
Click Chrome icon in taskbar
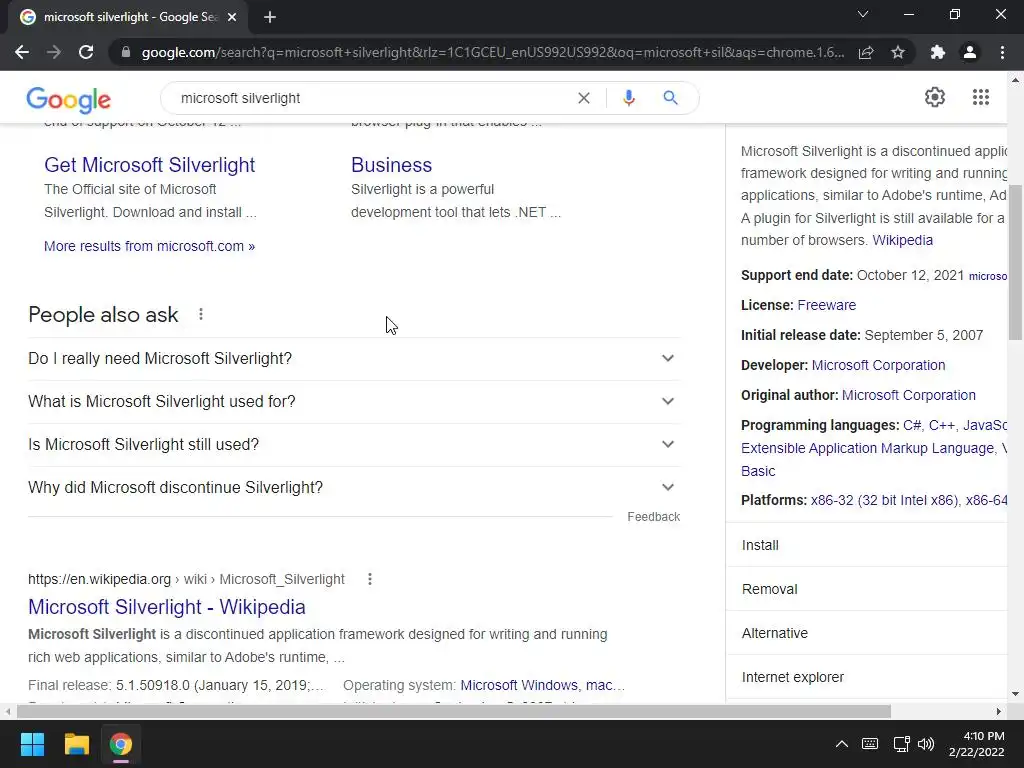pos(121,744)
